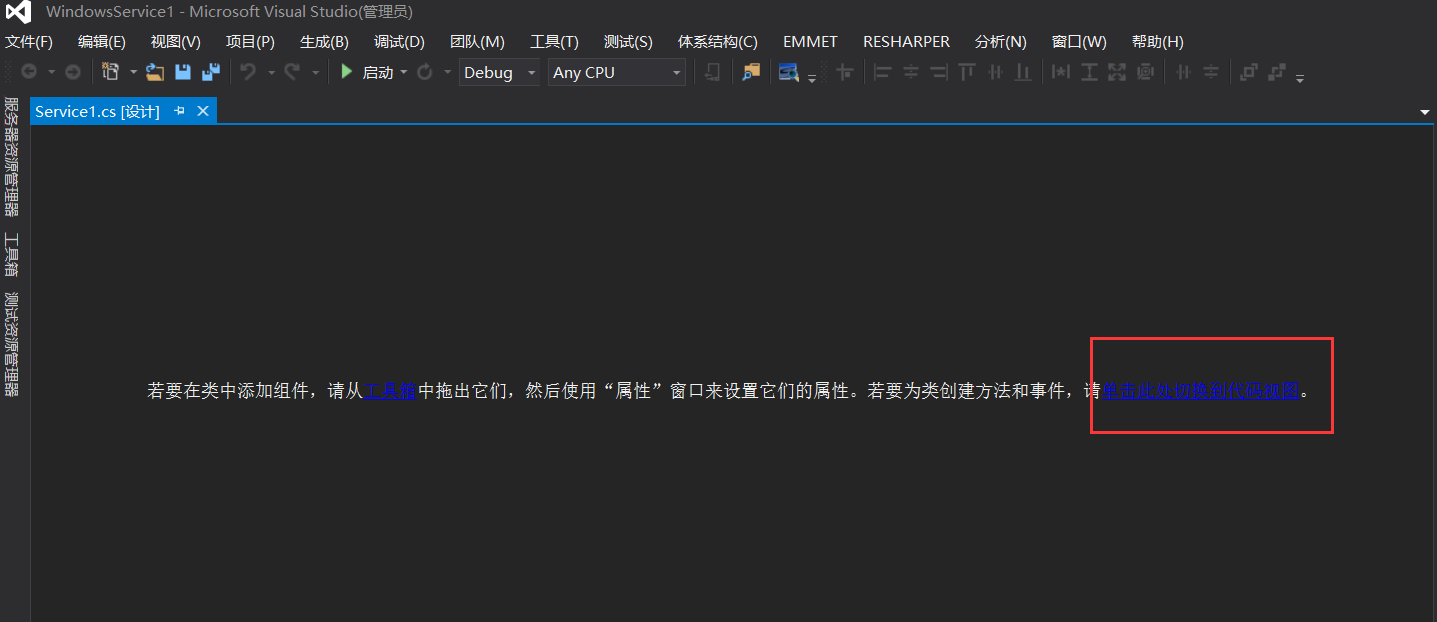Open the 体系结构(C) menu

pos(718,41)
